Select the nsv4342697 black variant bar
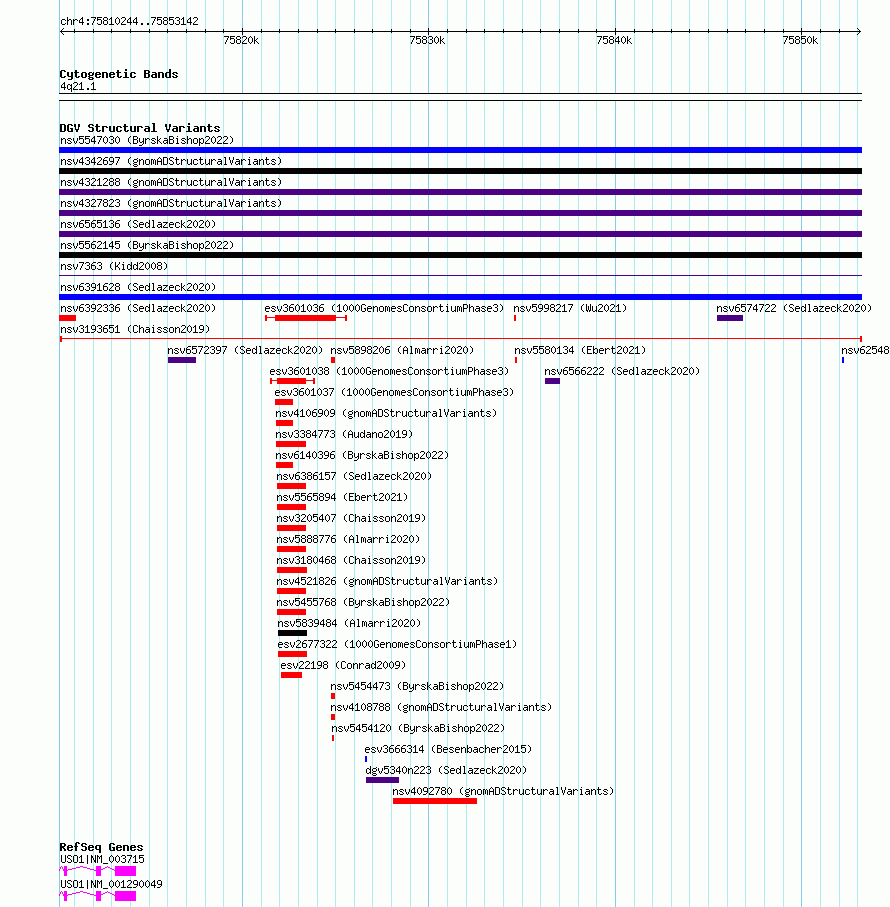 tap(460, 171)
